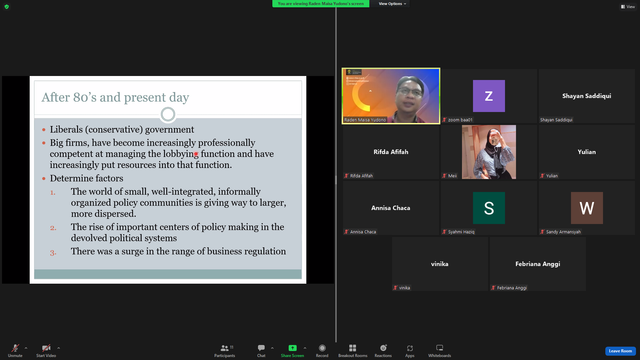Start recording with the Record icon
Image resolution: width=640 pixels, height=360 pixels.
(322, 348)
